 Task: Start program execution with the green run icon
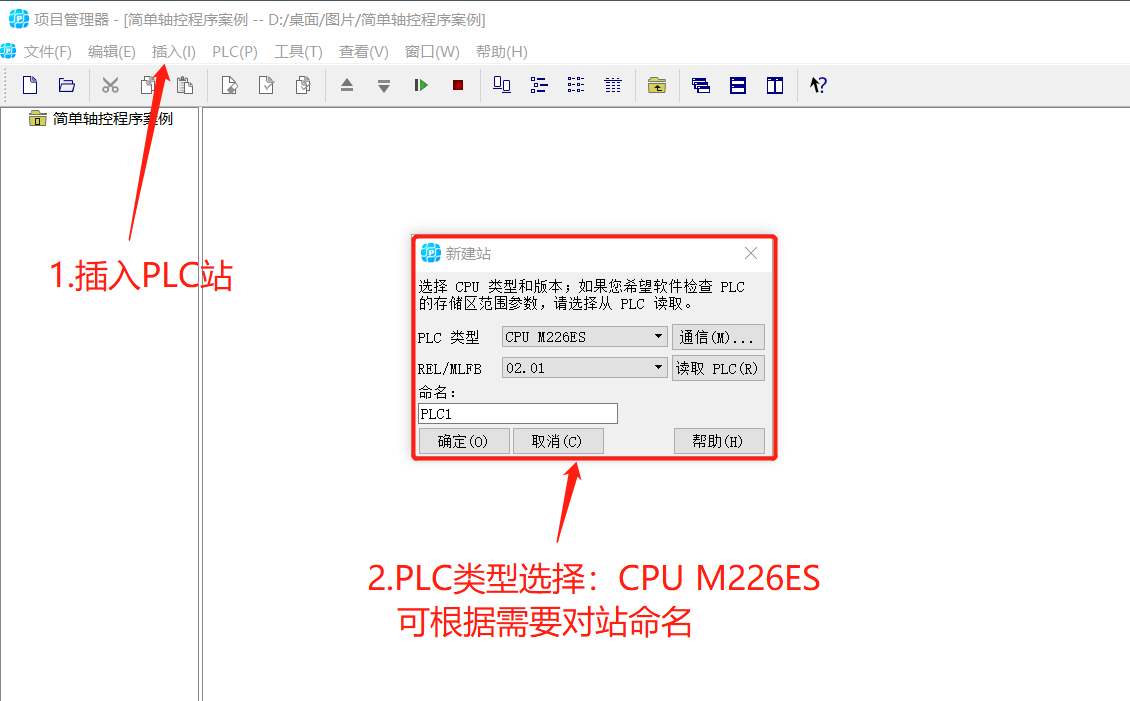pyautogui.click(x=420, y=85)
